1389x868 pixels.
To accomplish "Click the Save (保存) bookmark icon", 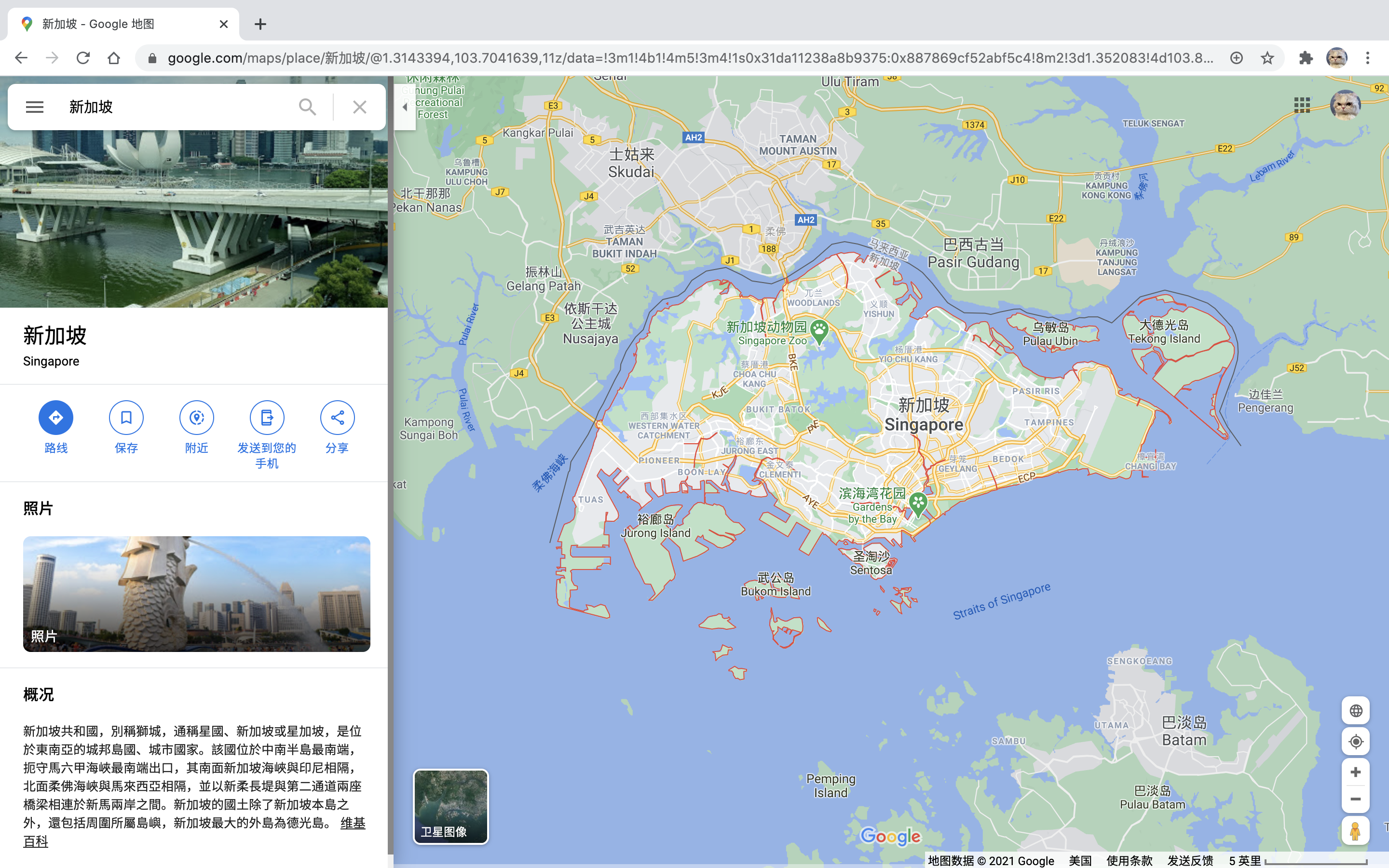I will coord(126,417).
